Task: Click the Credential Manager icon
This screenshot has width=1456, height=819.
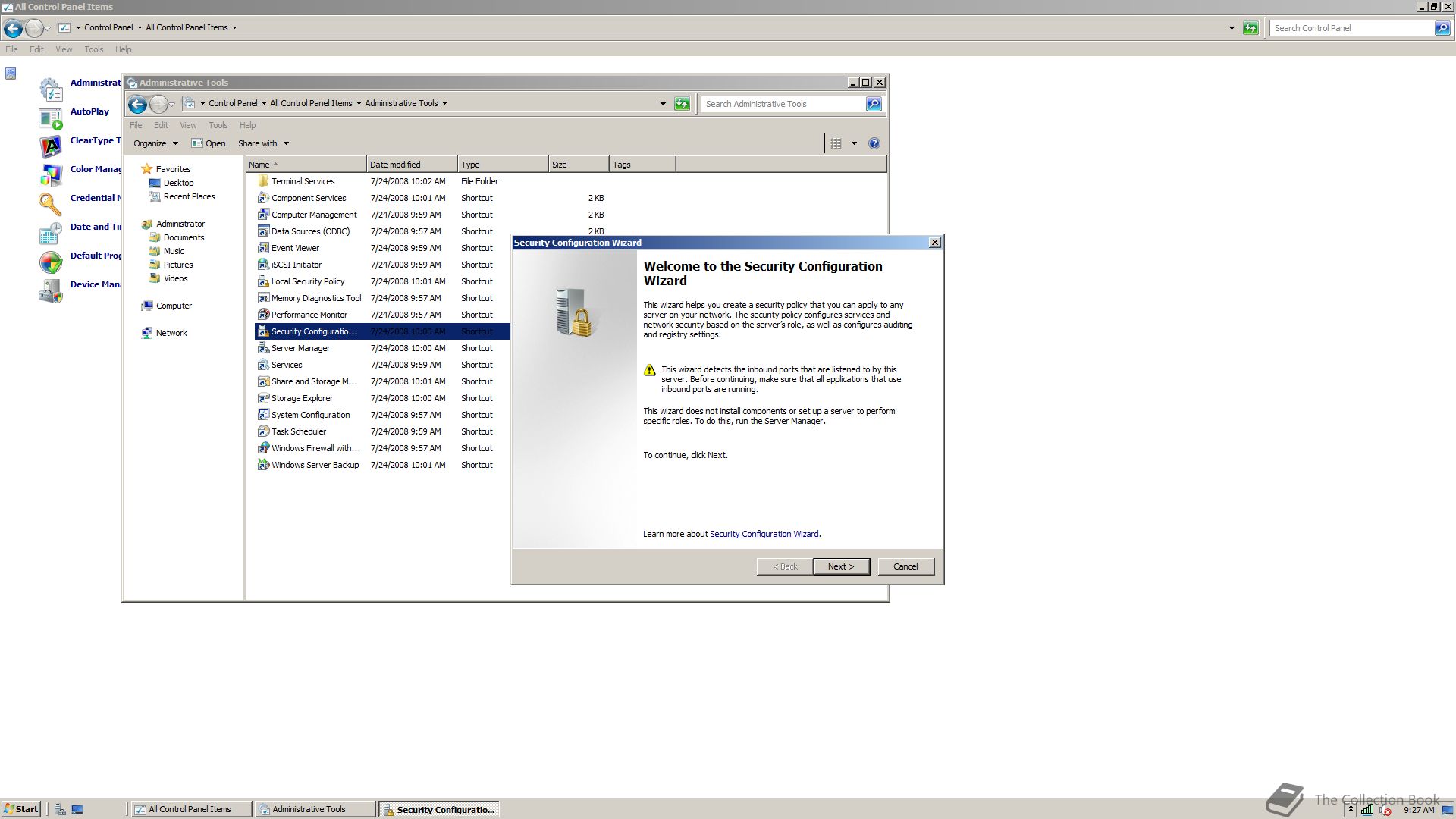Action: [51, 205]
